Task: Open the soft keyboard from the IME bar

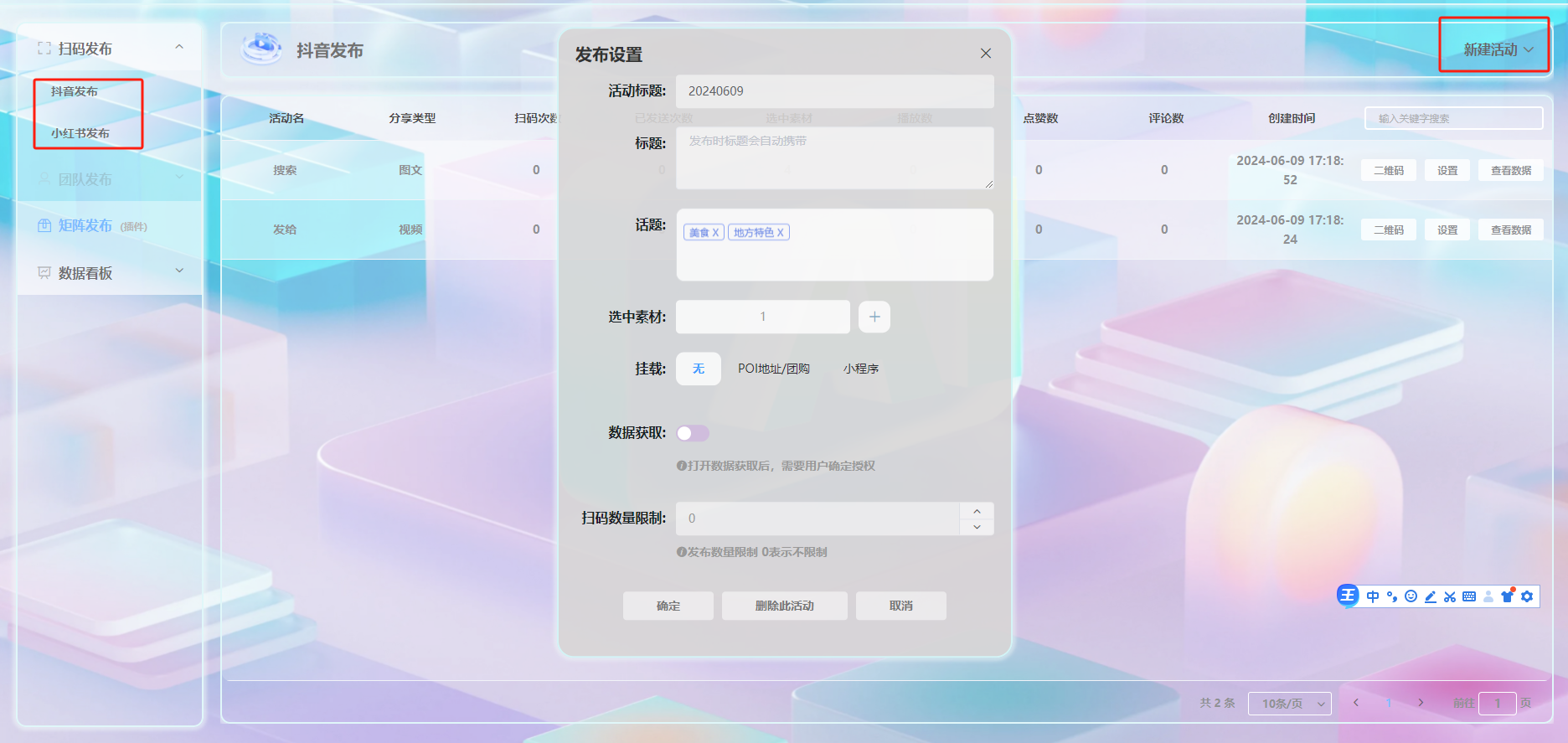Action: [x=1469, y=596]
